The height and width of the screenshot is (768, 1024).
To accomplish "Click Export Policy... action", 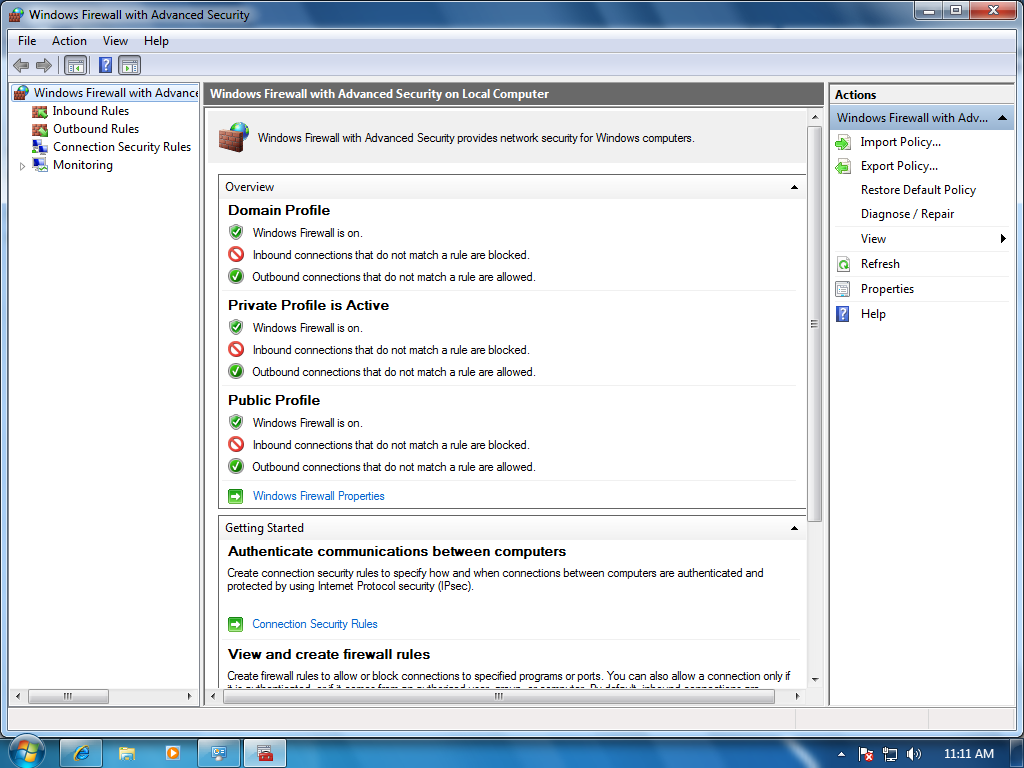I will click(x=899, y=167).
